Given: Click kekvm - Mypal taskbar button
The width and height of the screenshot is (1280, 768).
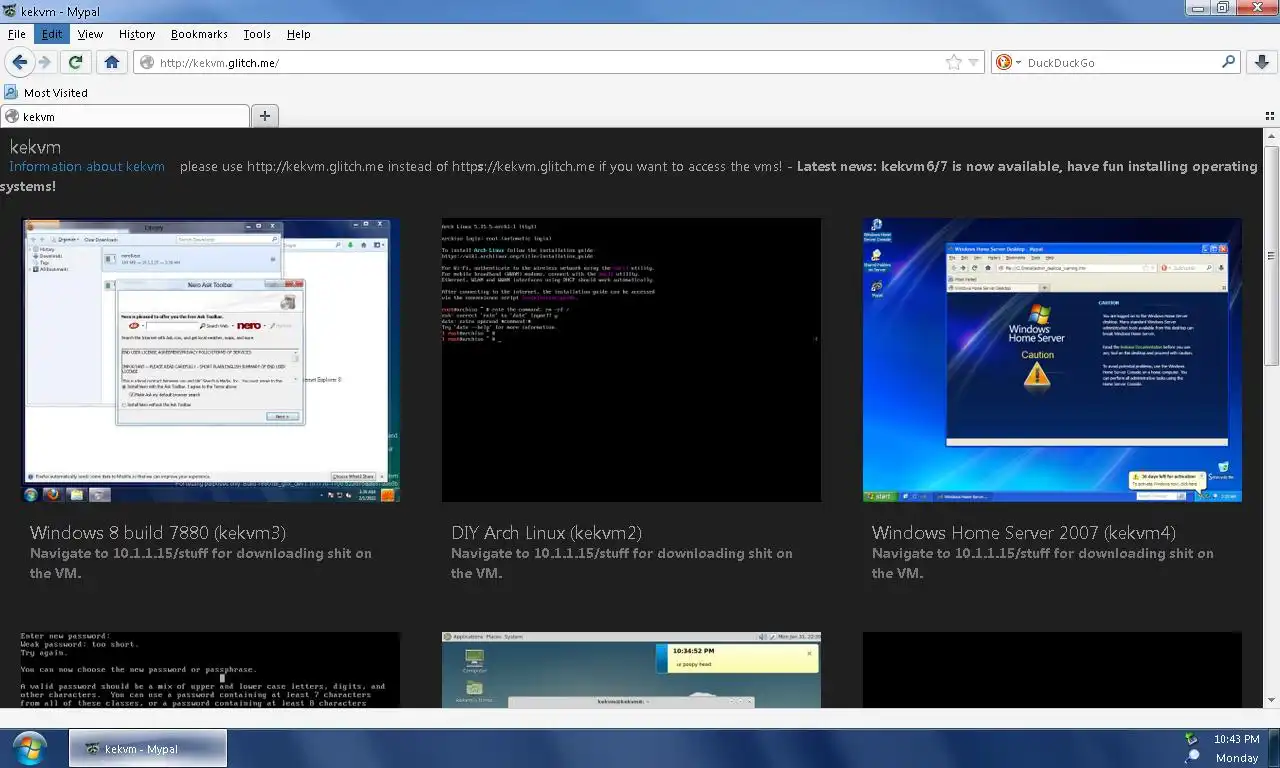Looking at the screenshot, I should coord(148,748).
